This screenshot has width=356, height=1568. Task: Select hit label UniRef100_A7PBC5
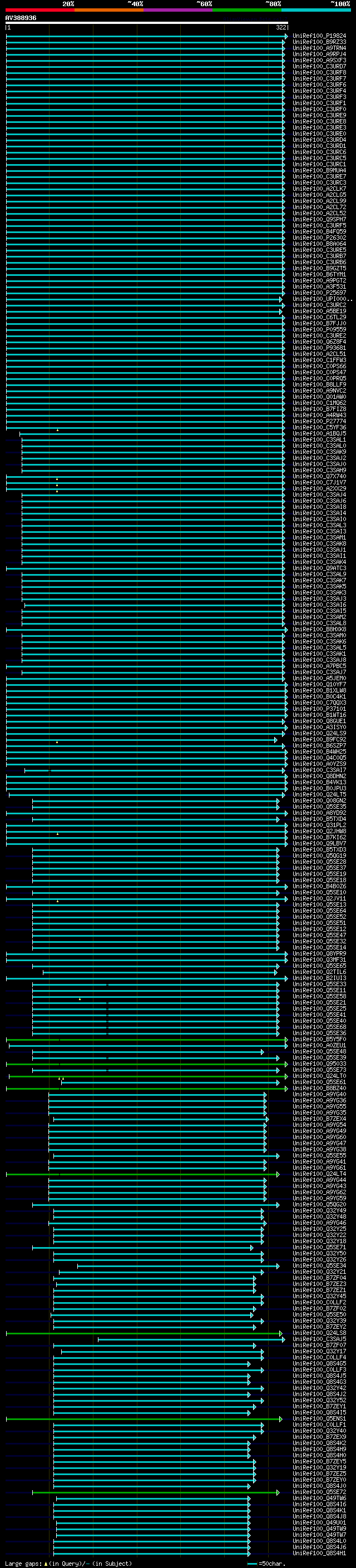point(319,666)
